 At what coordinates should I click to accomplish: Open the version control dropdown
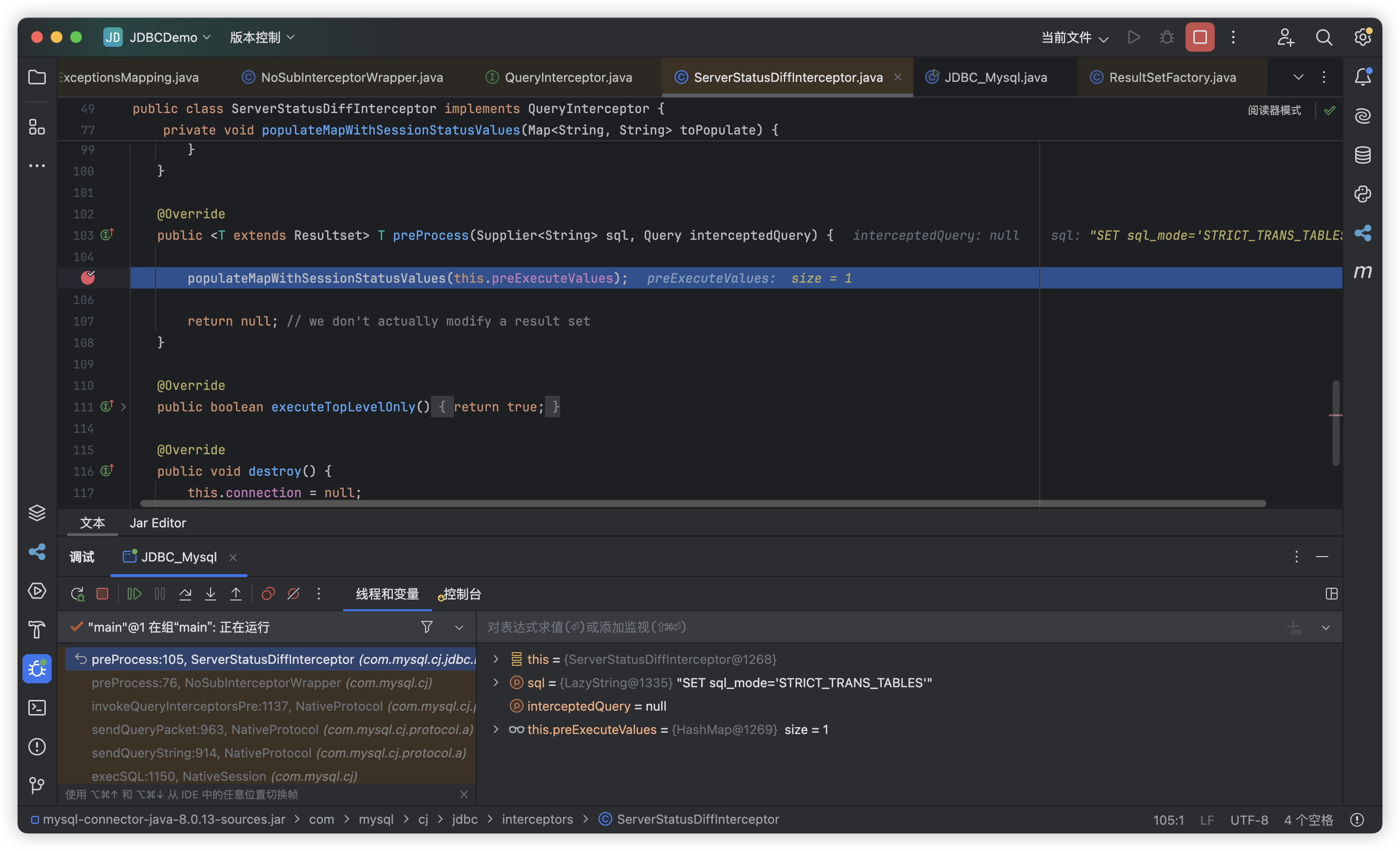(x=262, y=37)
